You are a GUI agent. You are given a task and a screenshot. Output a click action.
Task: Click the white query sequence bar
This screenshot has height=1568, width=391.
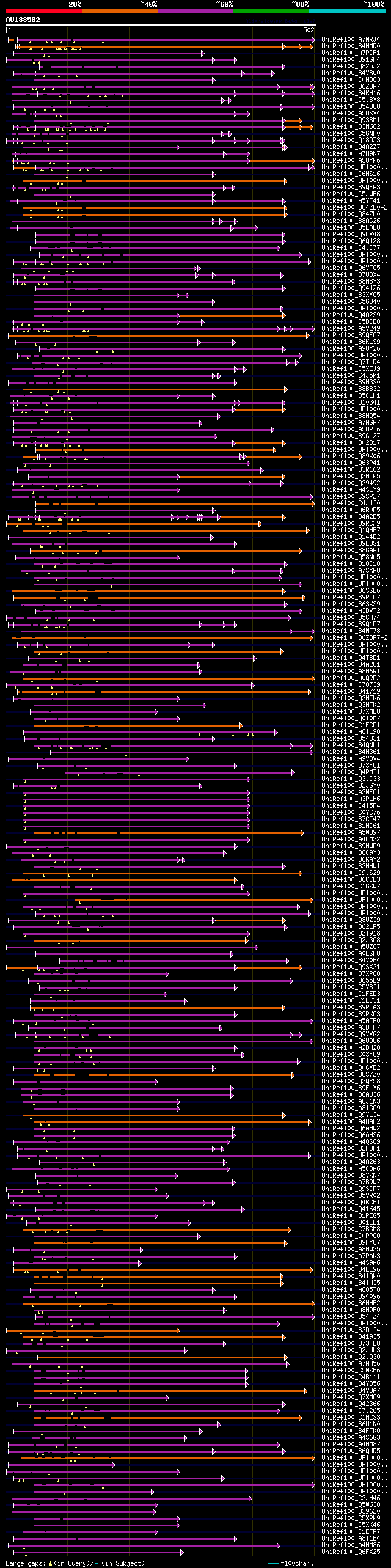click(161, 25)
